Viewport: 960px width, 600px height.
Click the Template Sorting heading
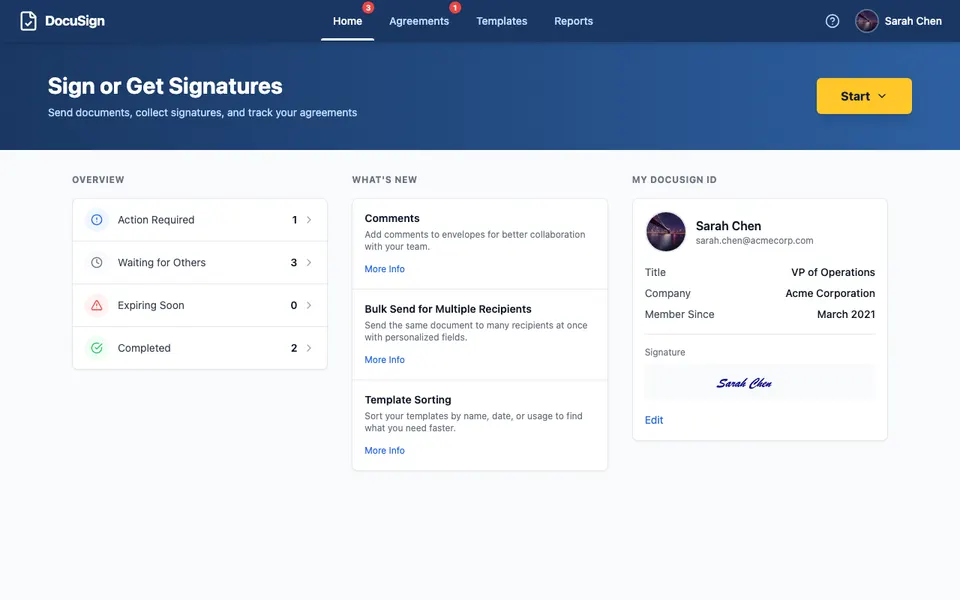point(408,400)
